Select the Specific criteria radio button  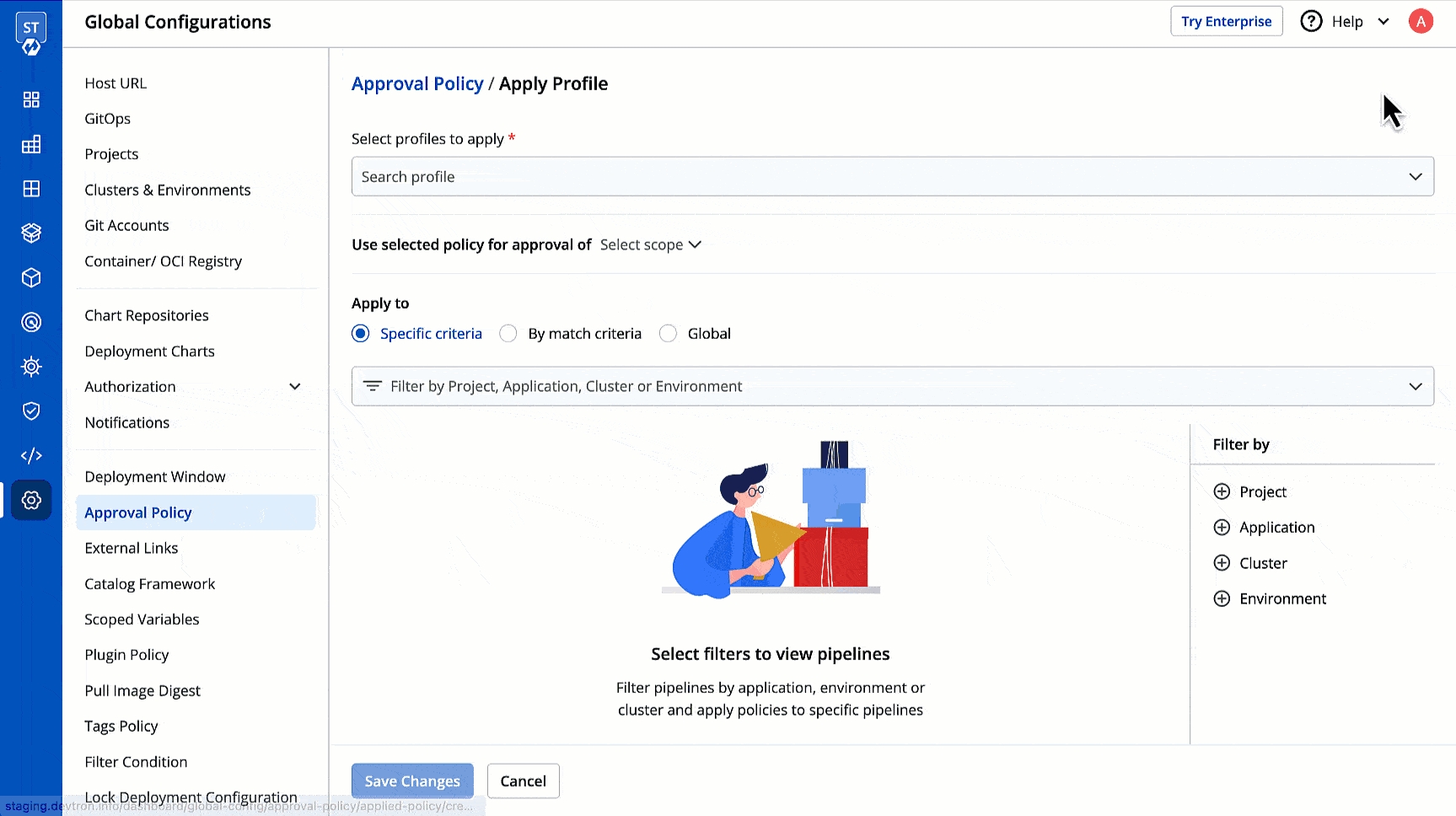click(361, 334)
